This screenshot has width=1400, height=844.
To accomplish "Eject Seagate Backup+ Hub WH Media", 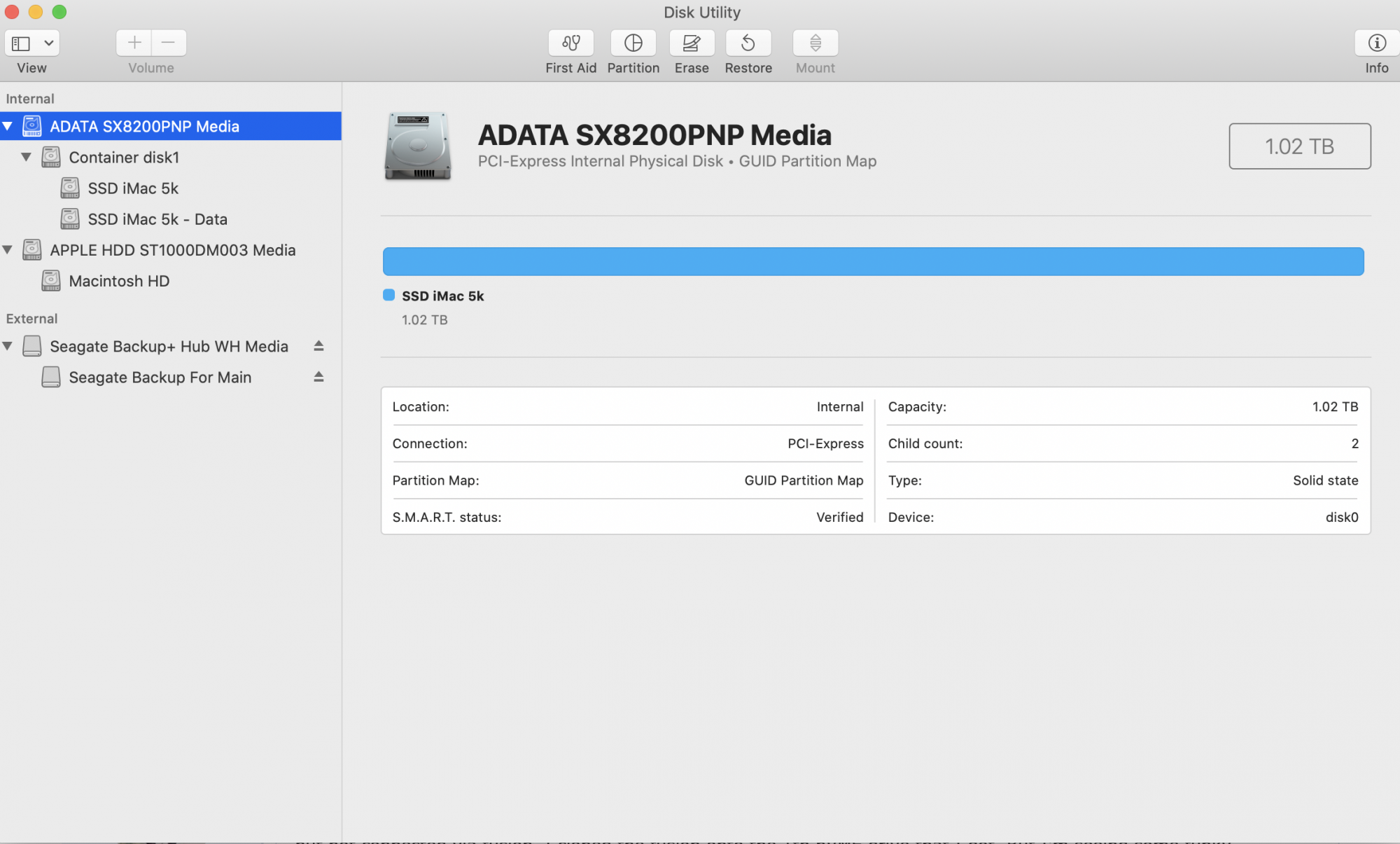I will 318,346.
